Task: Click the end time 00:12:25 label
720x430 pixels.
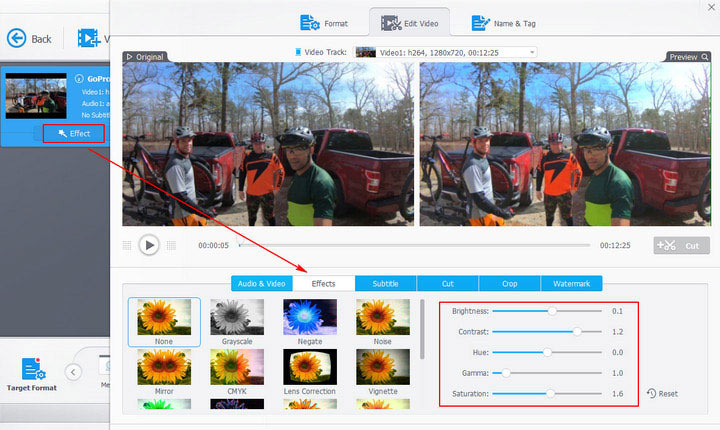Action: point(615,245)
